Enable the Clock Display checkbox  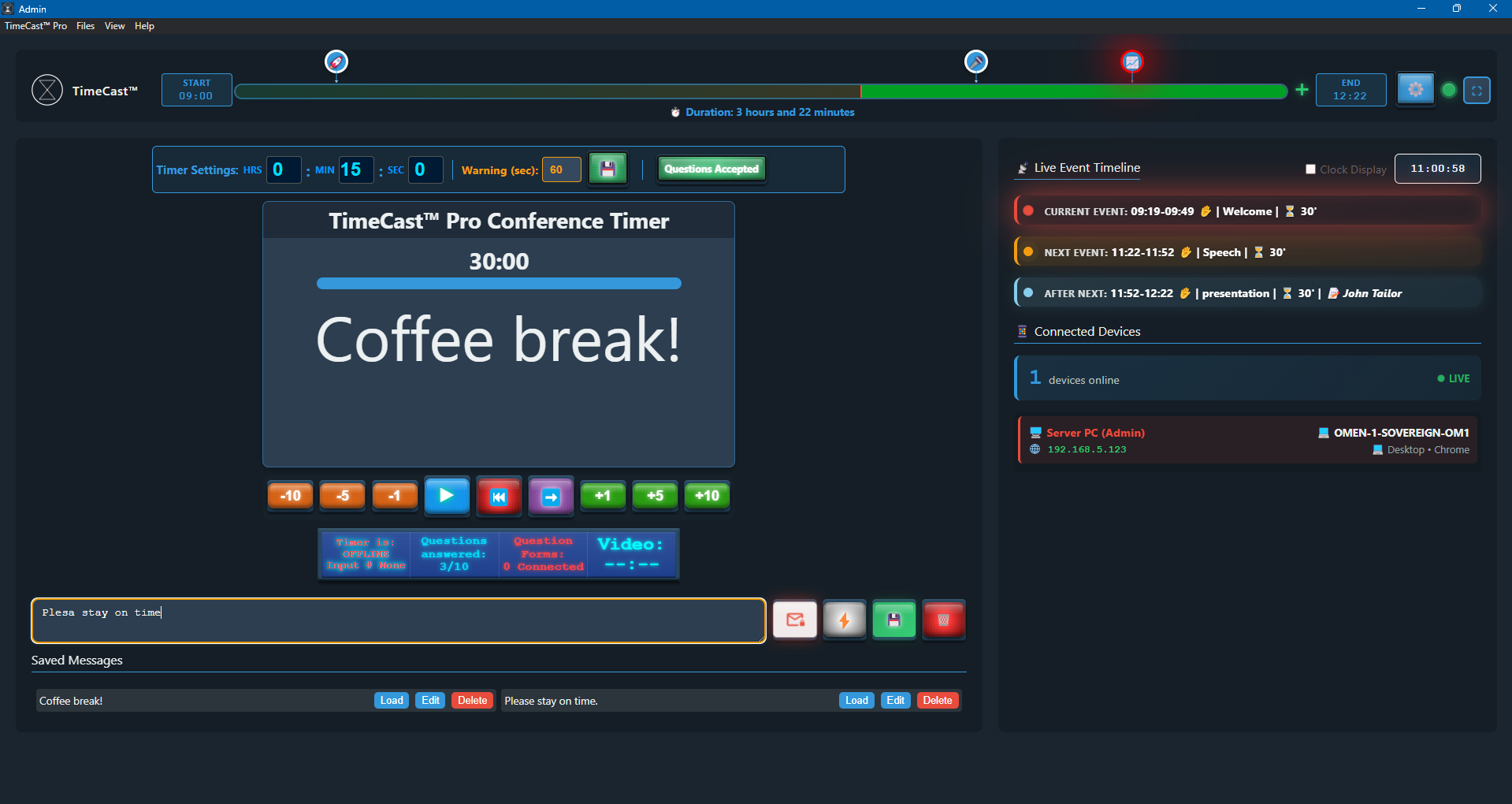(1310, 169)
